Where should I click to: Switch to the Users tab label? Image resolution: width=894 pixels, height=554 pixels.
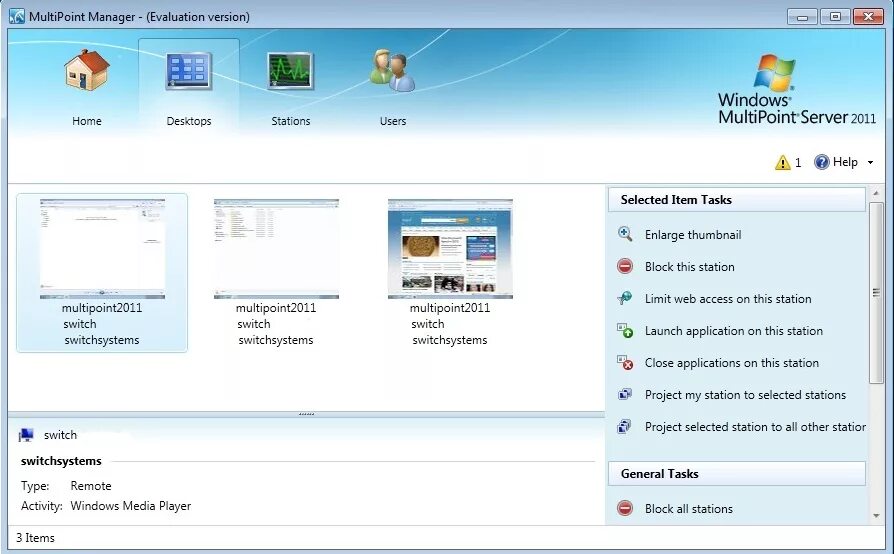point(393,121)
